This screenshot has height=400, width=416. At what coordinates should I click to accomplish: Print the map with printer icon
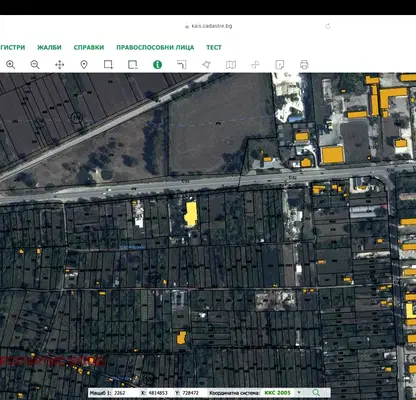pos(304,65)
